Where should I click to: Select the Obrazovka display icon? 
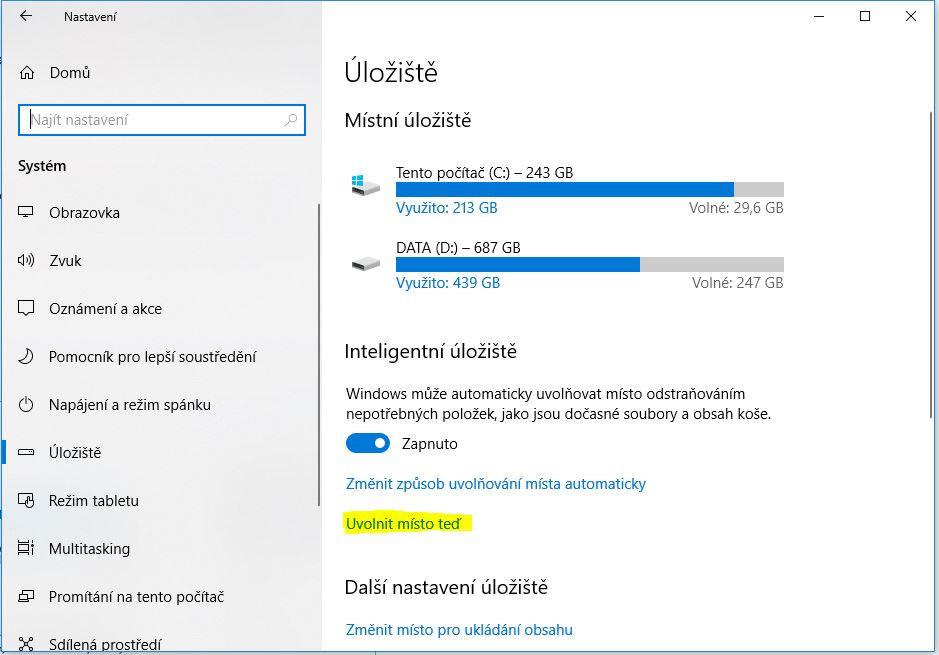pos(26,212)
